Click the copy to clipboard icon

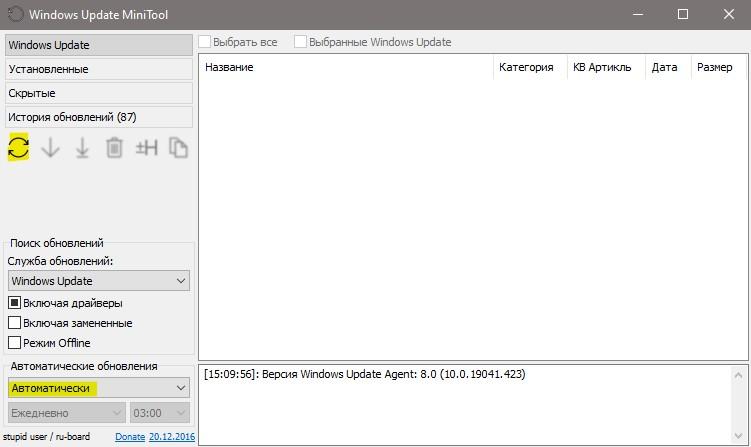tap(178, 148)
